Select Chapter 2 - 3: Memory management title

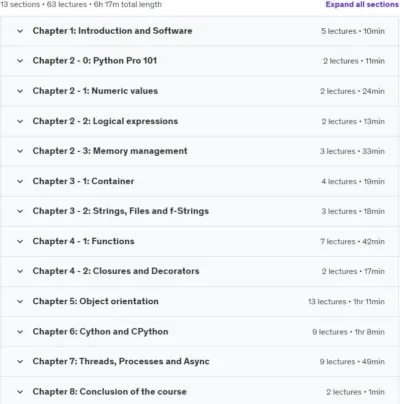(x=110, y=151)
